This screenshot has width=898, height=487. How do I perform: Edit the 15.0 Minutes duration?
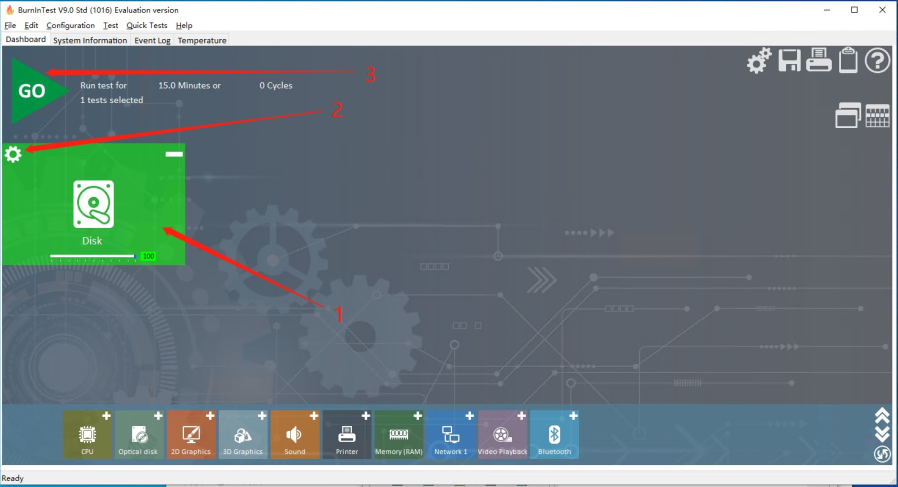[x=190, y=85]
